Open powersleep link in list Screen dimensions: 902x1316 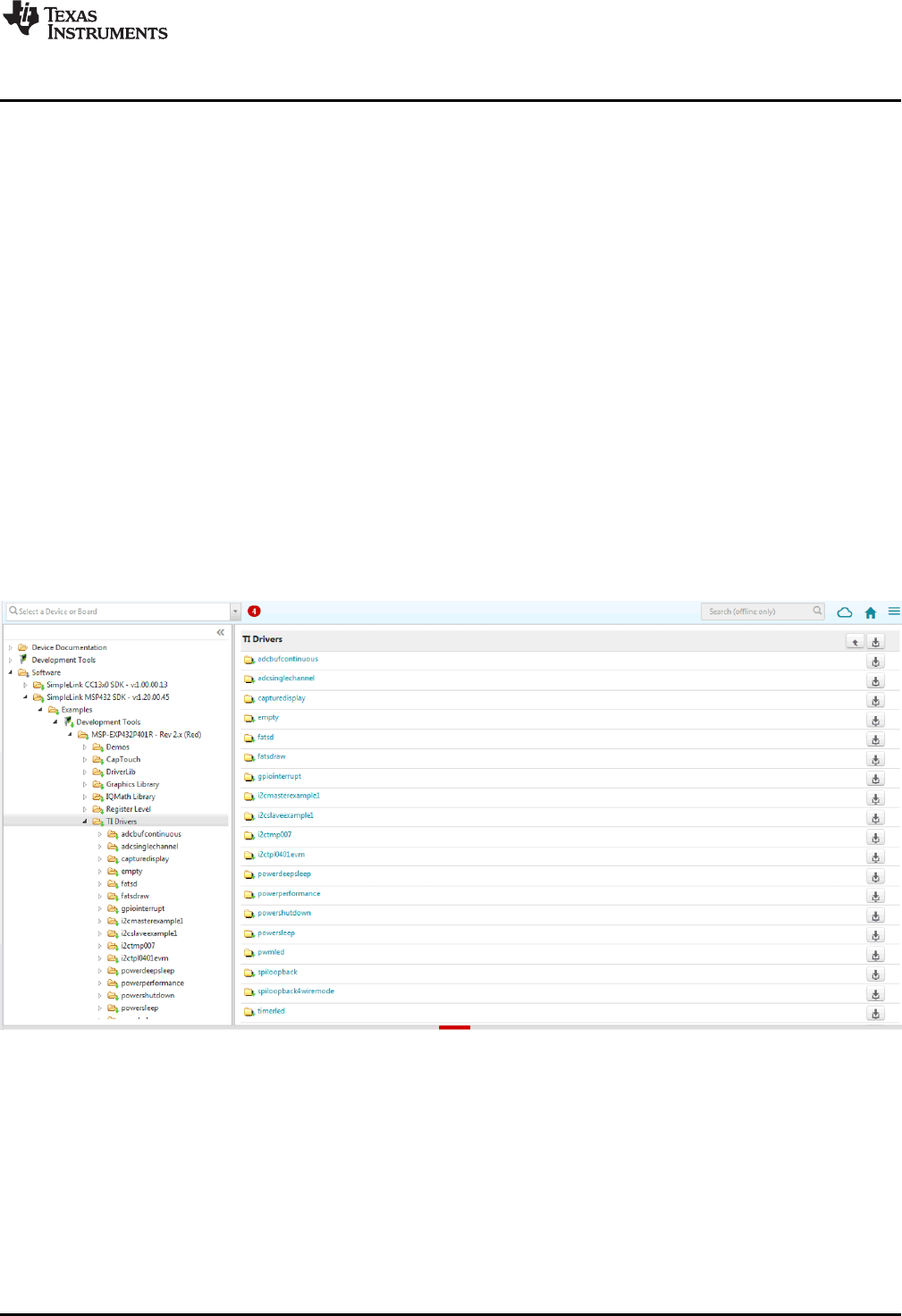pos(276,932)
